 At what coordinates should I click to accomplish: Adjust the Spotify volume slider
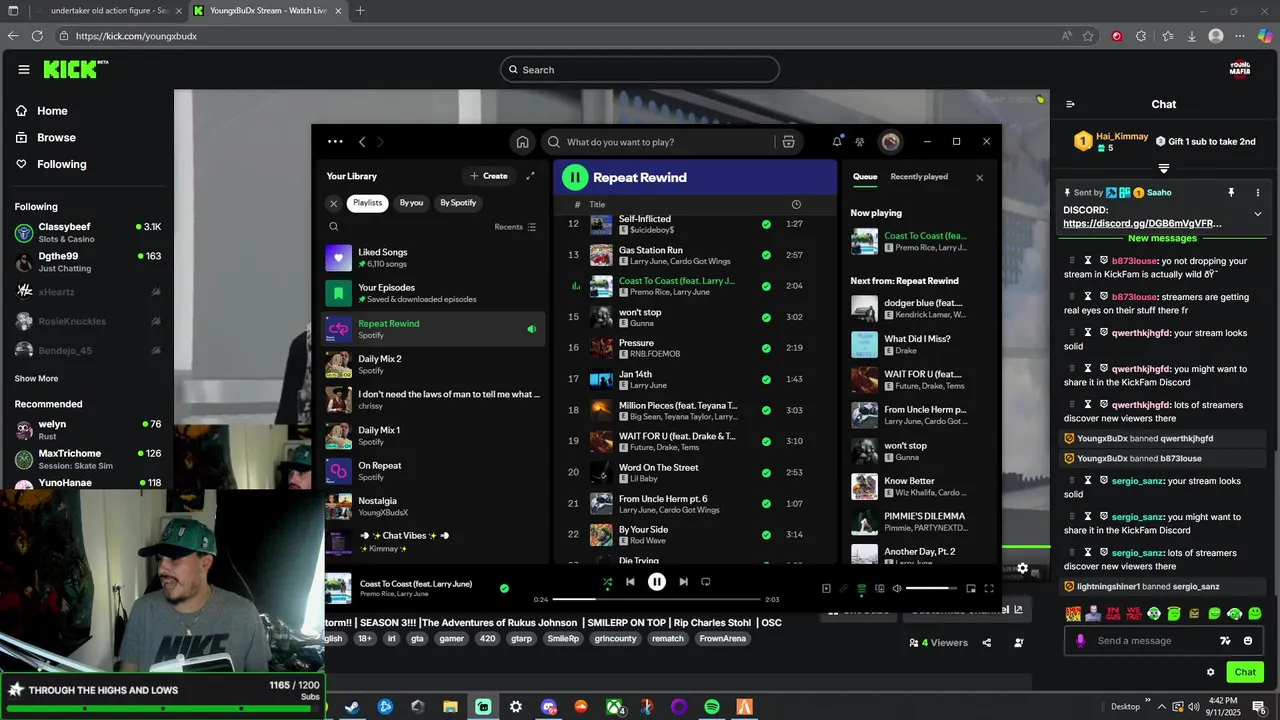pyautogui.click(x=932, y=588)
